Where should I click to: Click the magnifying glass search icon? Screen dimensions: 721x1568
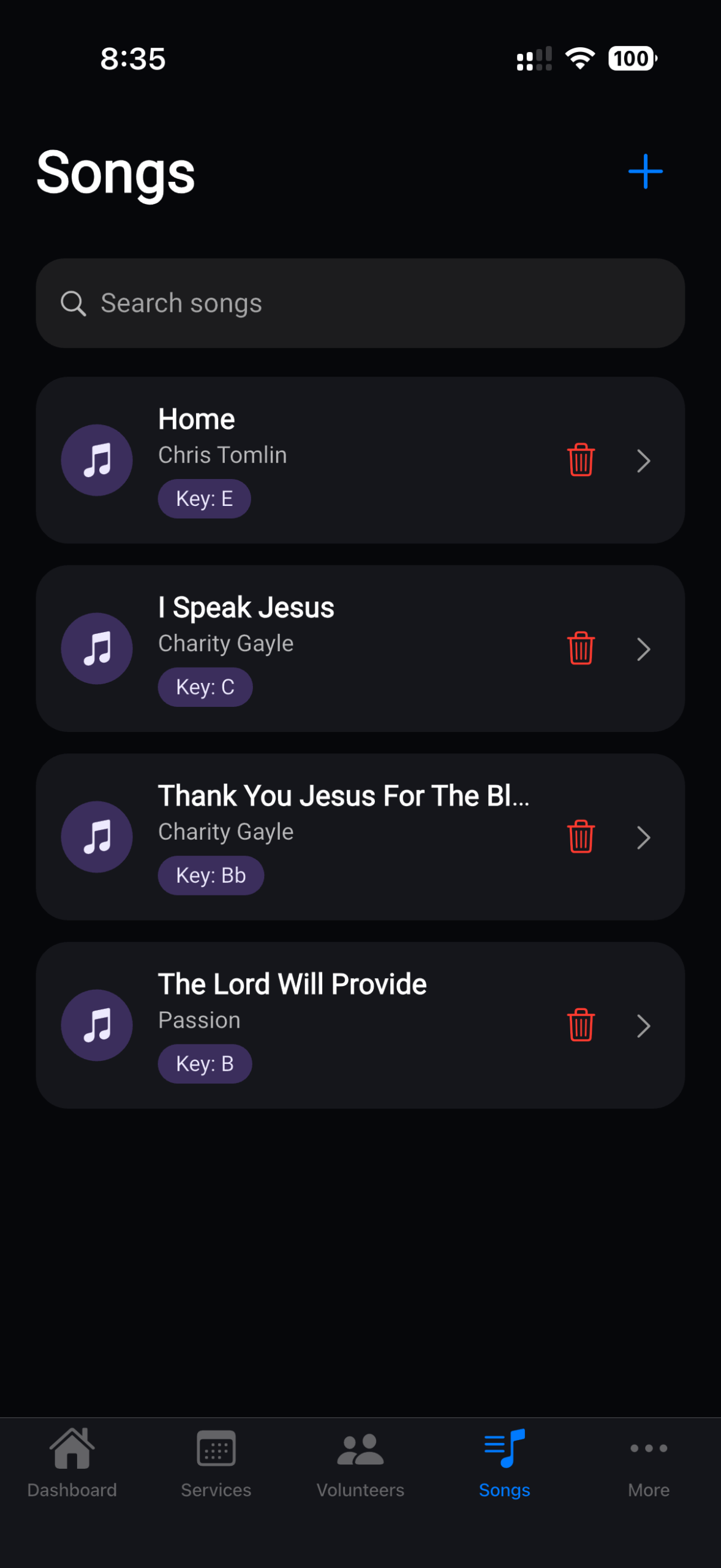tap(73, 303)
